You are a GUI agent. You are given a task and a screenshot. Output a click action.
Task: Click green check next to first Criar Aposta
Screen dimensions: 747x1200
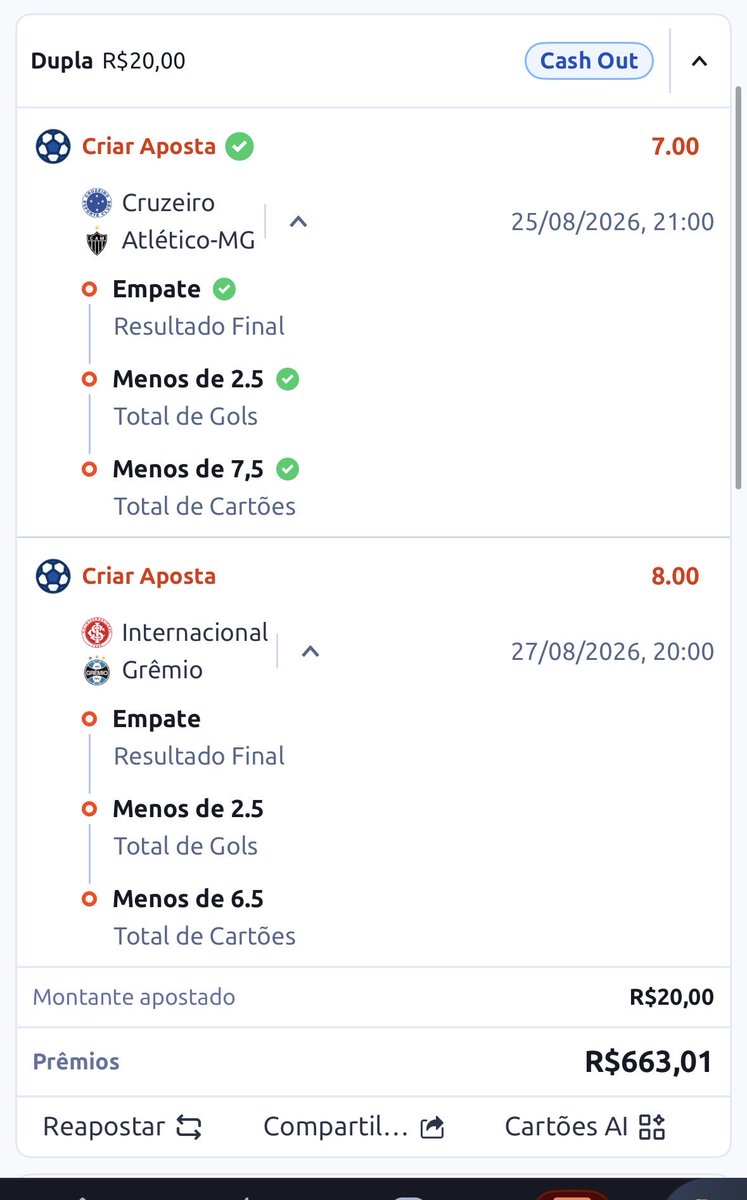coord(239,146)
